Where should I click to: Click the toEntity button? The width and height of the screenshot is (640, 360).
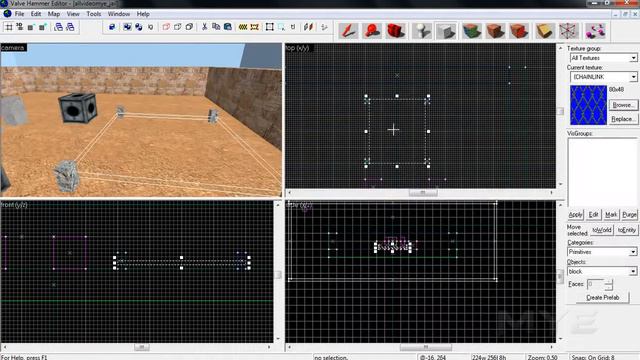coord(627,230)
